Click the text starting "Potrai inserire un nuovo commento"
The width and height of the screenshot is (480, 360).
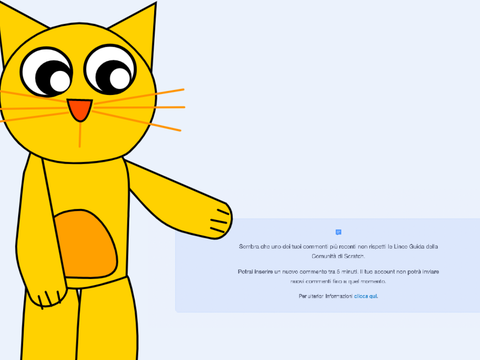tap(338, 276)
